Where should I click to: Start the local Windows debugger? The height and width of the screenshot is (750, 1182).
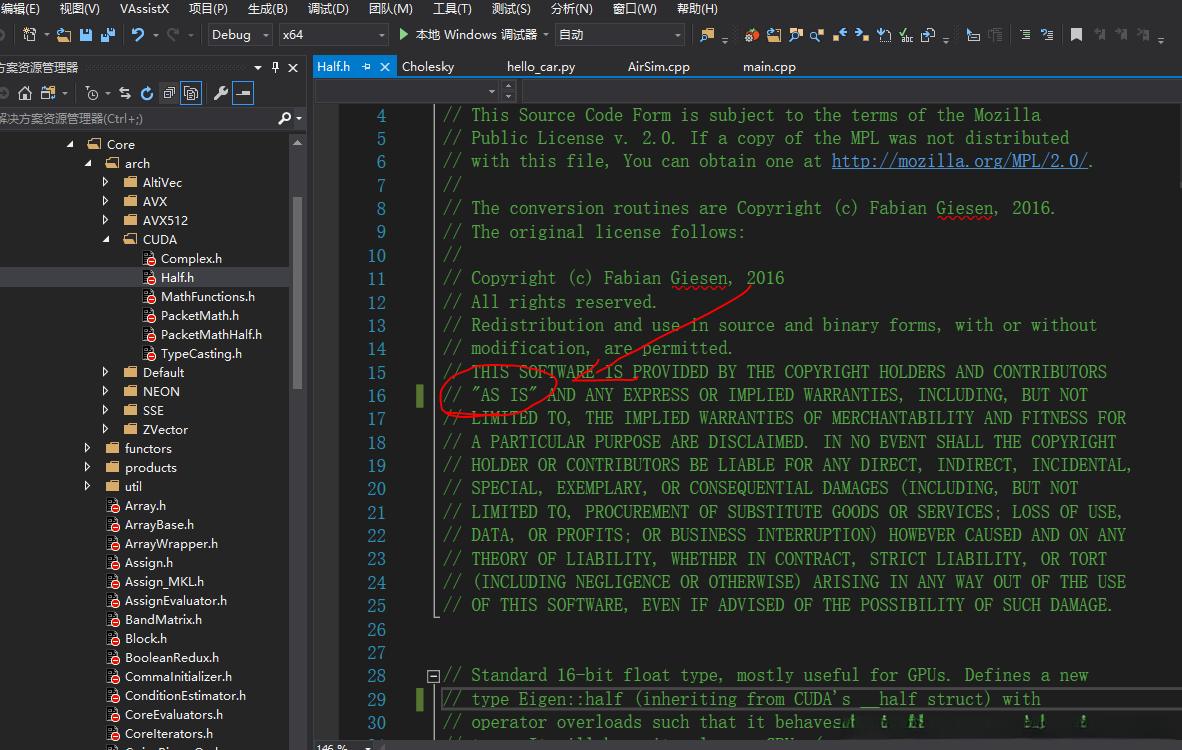pyautogui.click(x=467, y=35)
